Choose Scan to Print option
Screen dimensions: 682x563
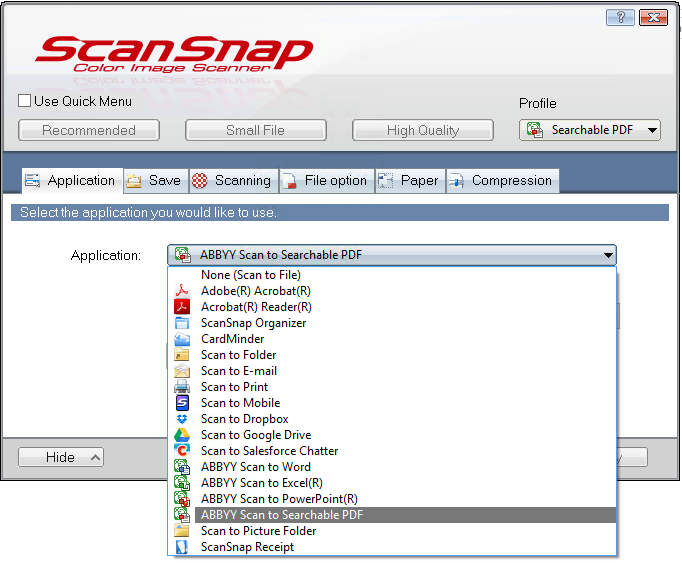click(392, 387)
